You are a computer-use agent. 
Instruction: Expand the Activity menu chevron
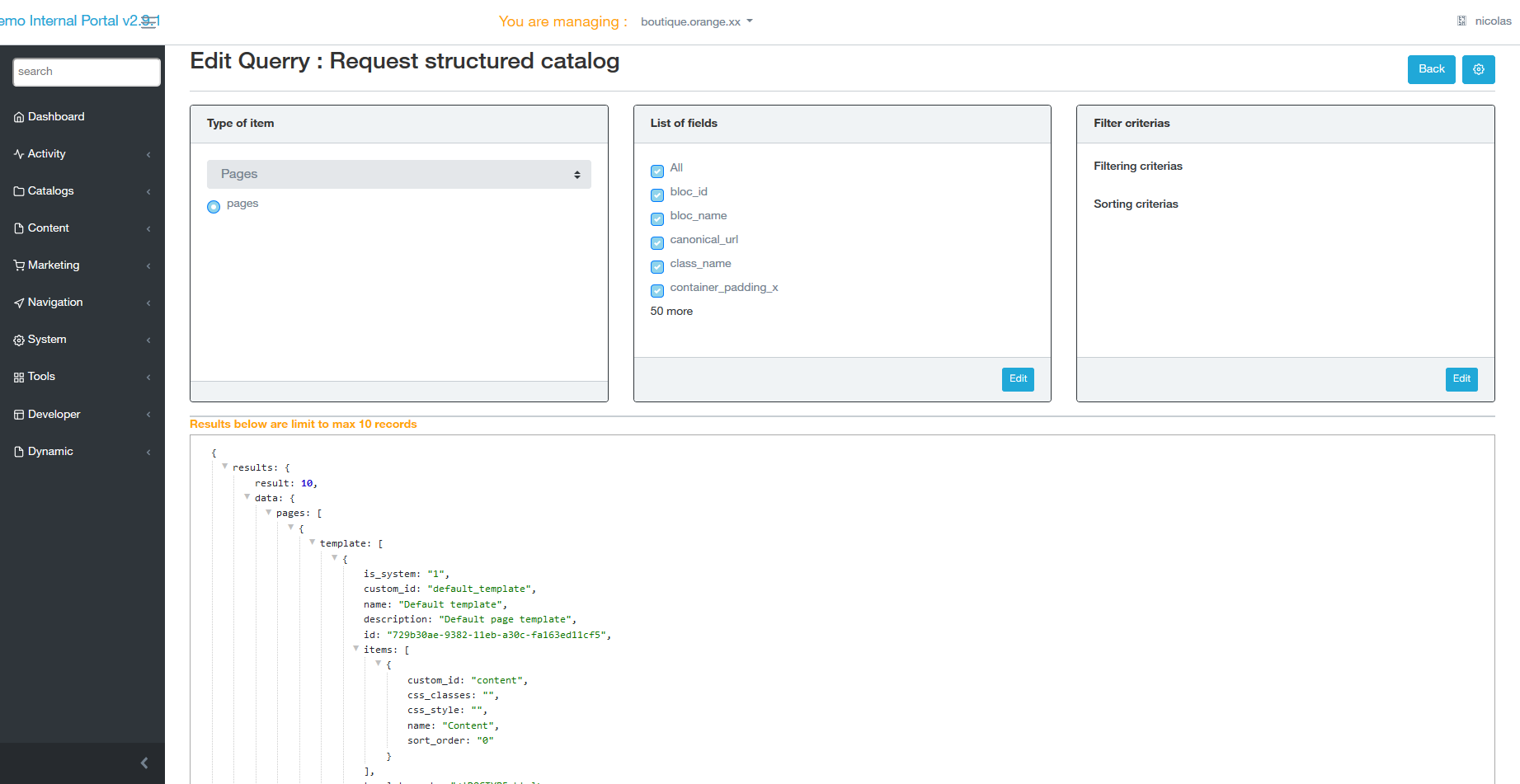coord(148,154)
